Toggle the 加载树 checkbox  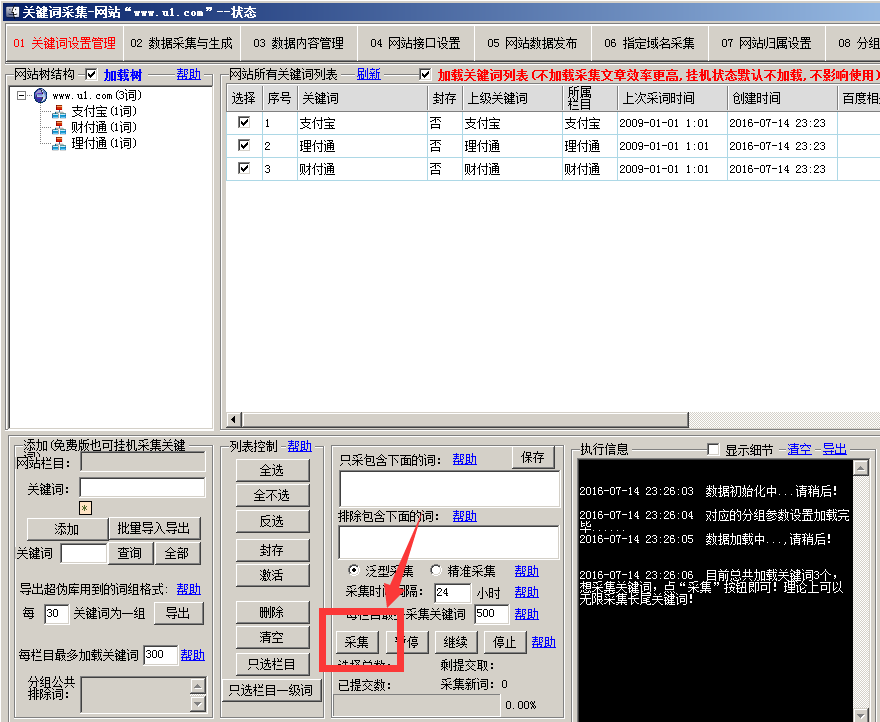click(91, 74)
